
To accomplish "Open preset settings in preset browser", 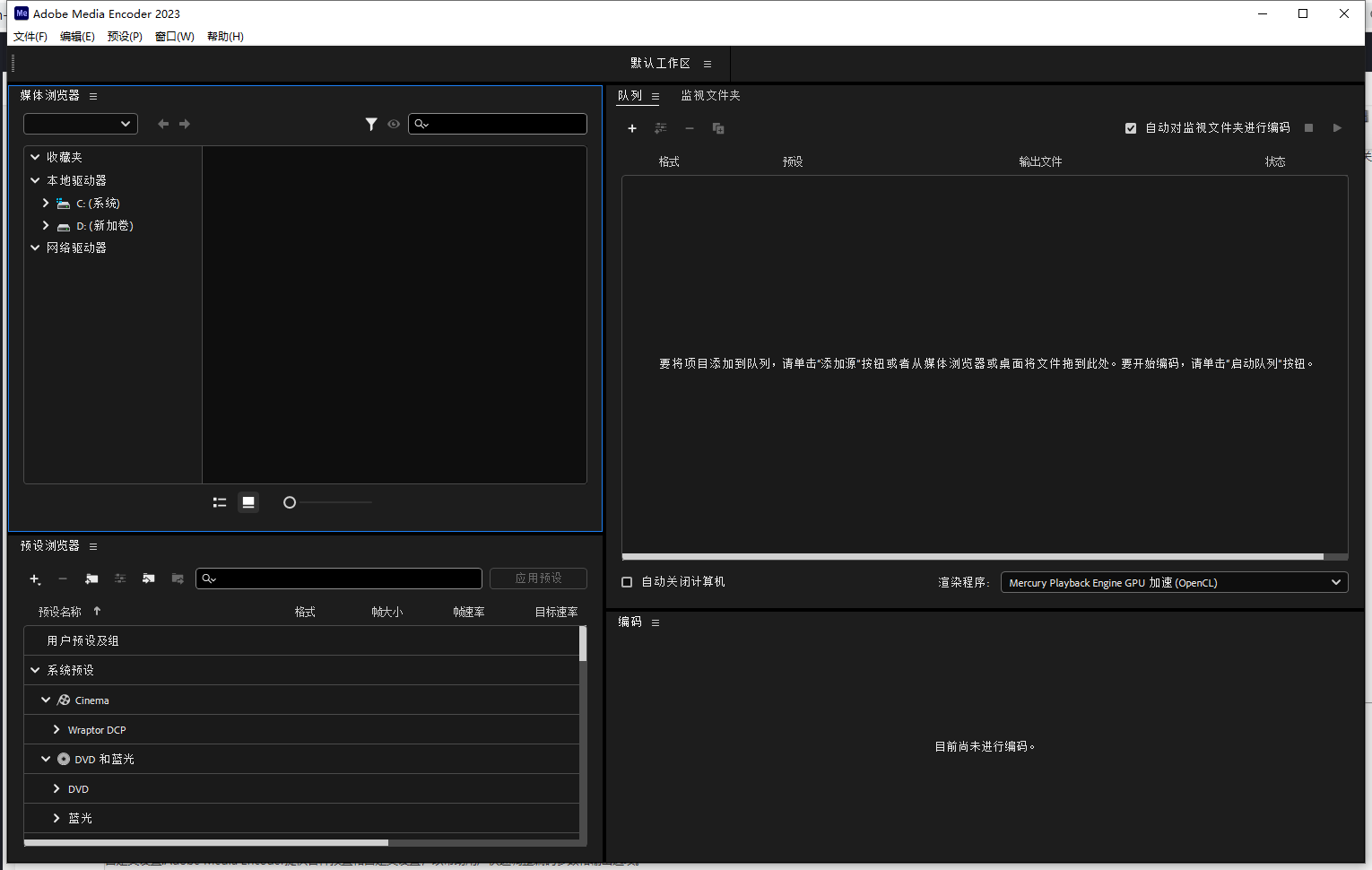I will pos(120,579).
